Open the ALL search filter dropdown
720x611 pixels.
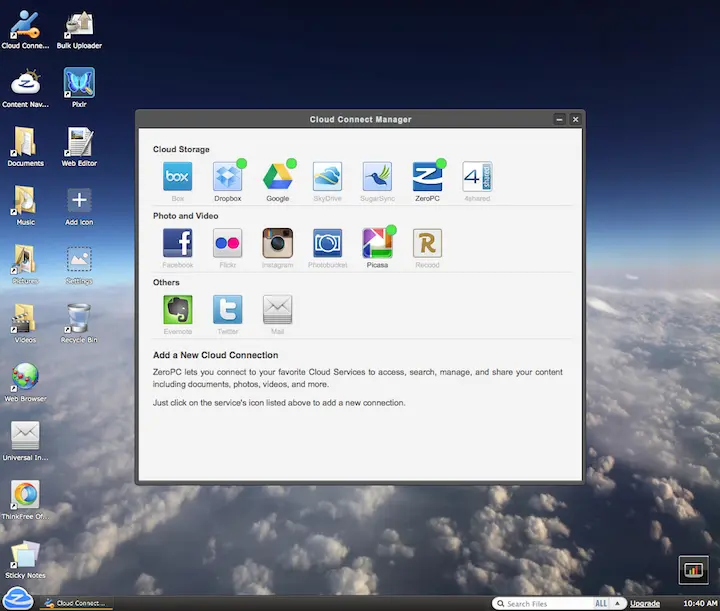(x=601, y=604)
